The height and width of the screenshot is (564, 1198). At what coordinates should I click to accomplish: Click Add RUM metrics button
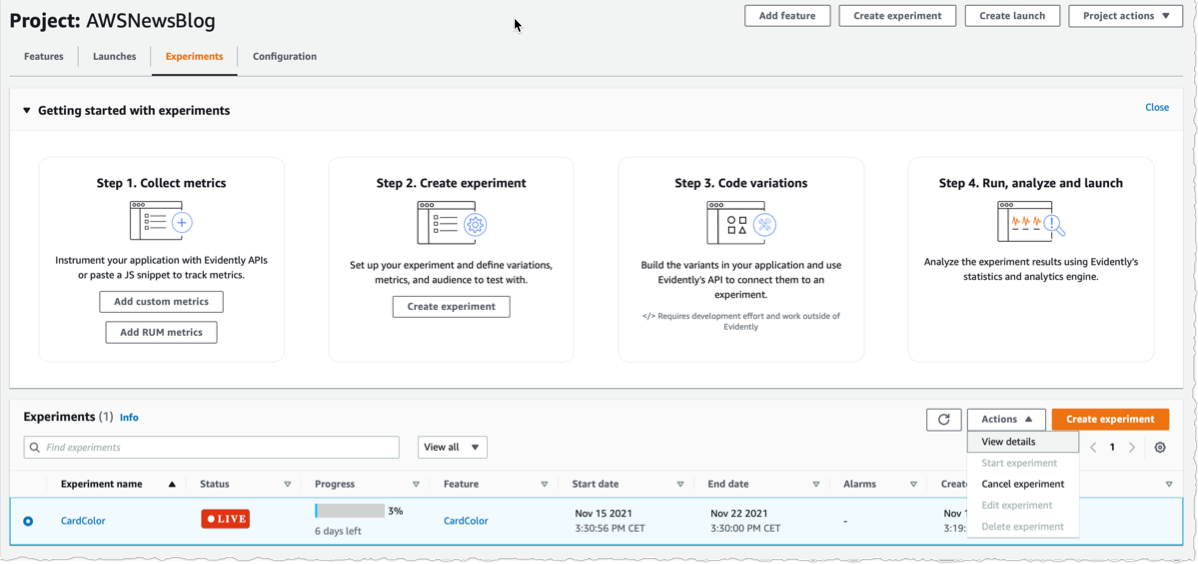tap(161, 332)
